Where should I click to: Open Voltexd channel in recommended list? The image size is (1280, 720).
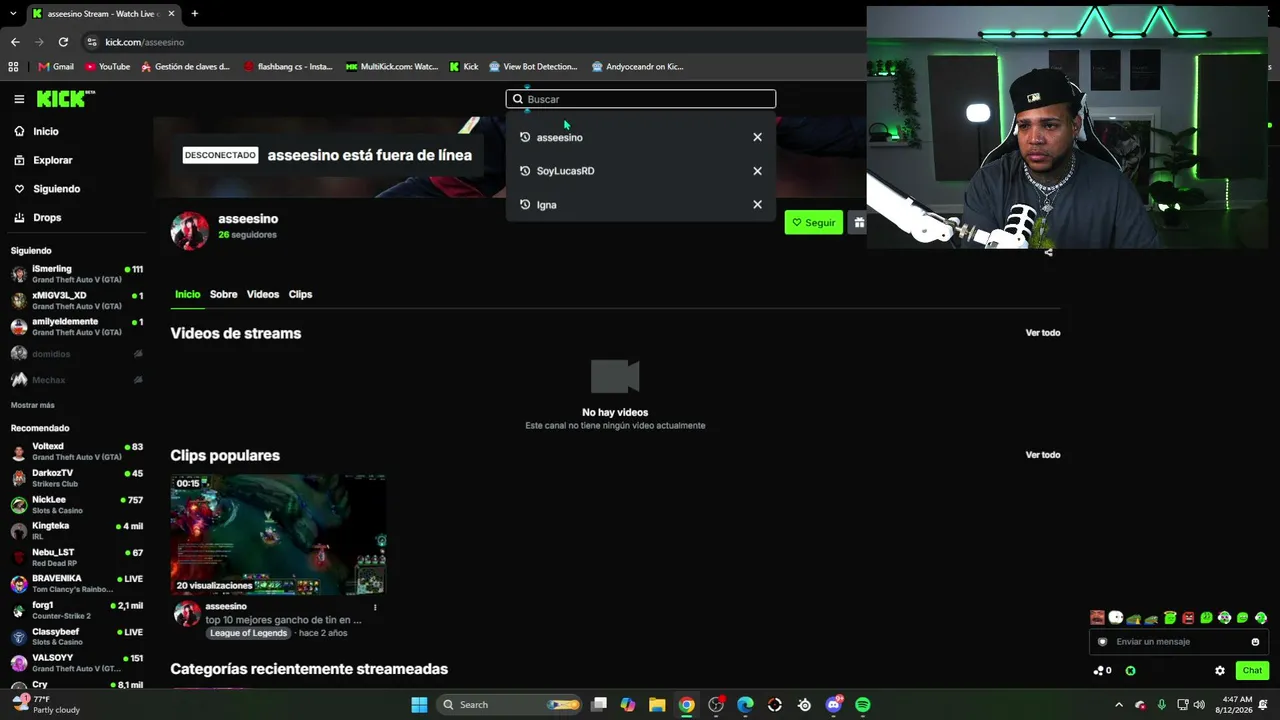pyautogui.click(x=77, y=451)
